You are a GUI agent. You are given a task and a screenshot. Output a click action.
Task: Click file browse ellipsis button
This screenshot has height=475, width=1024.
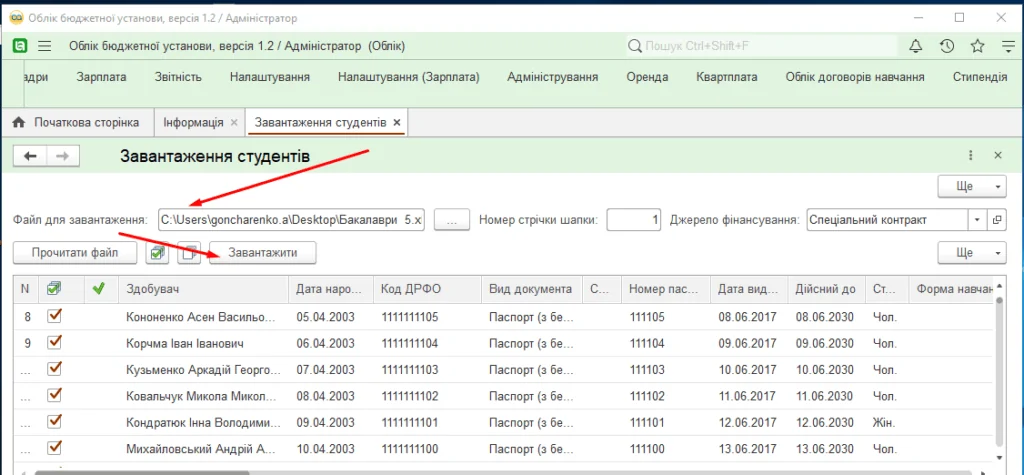point(453,220)
